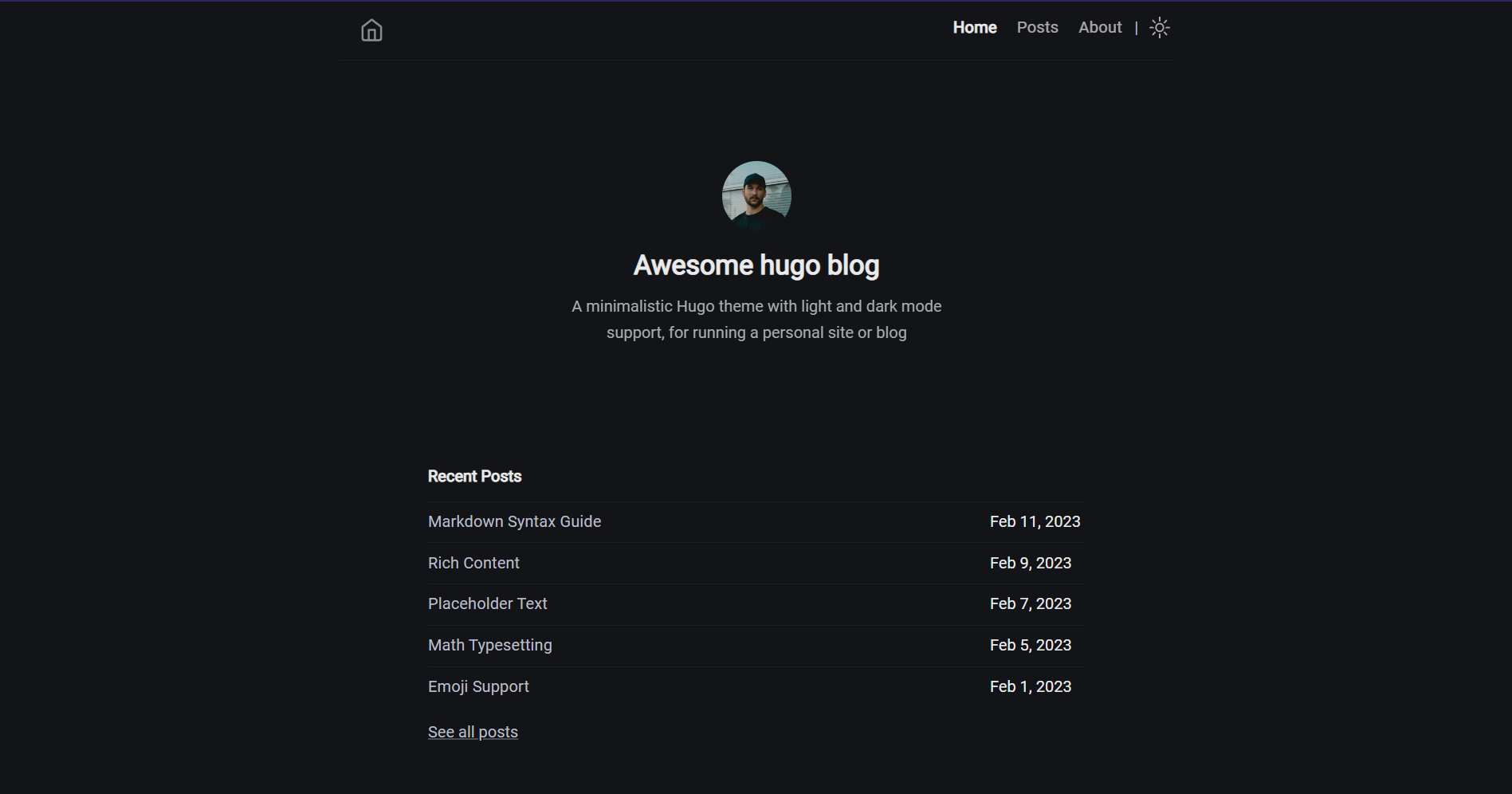Click the 'Awesome hugo blog' title
Image resolution: width=1512 pixels, height=794 pixels.
[756, 265]
